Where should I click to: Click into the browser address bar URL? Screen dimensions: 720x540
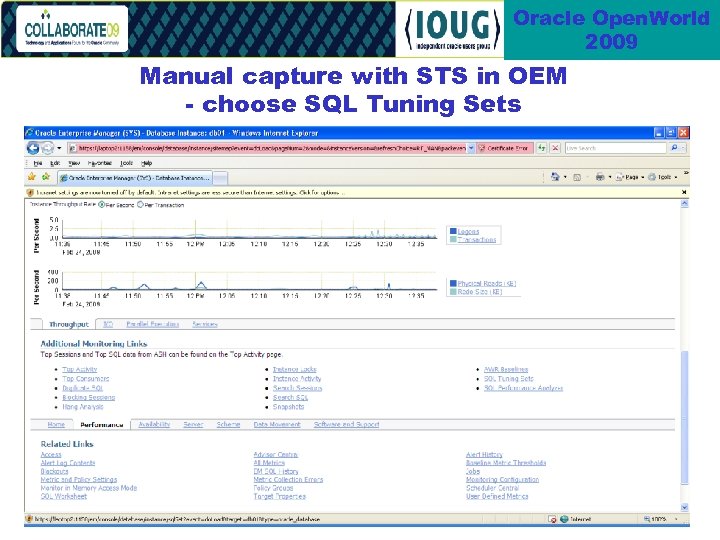271,148
